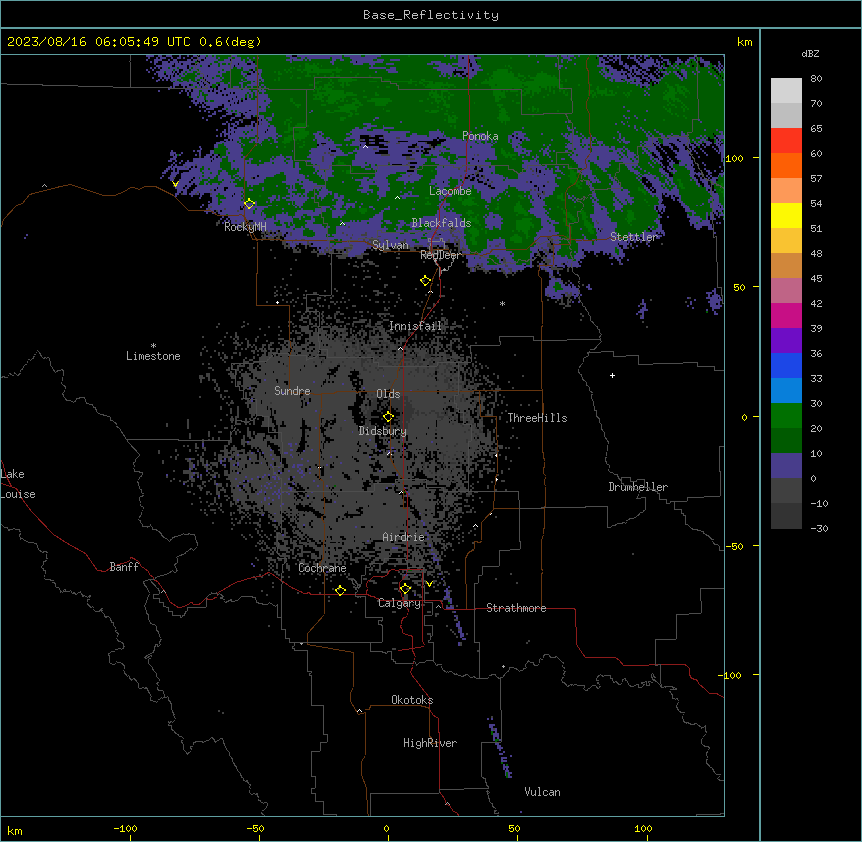The image size is (862, 842).
Task: Click the -50 tick label on right axis
Action: pos(734,546)
